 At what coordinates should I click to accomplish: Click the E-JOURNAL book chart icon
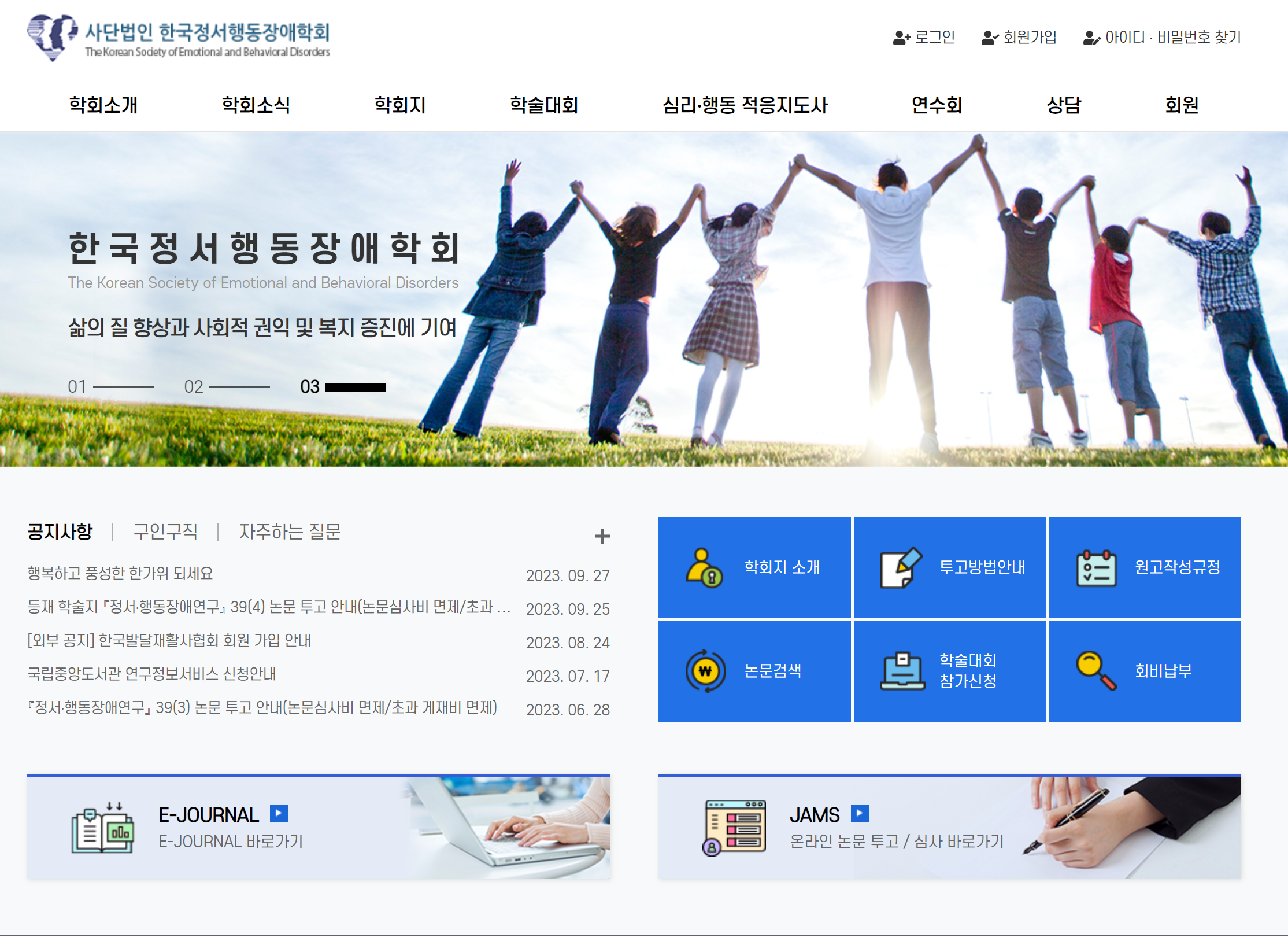point(103,828)
